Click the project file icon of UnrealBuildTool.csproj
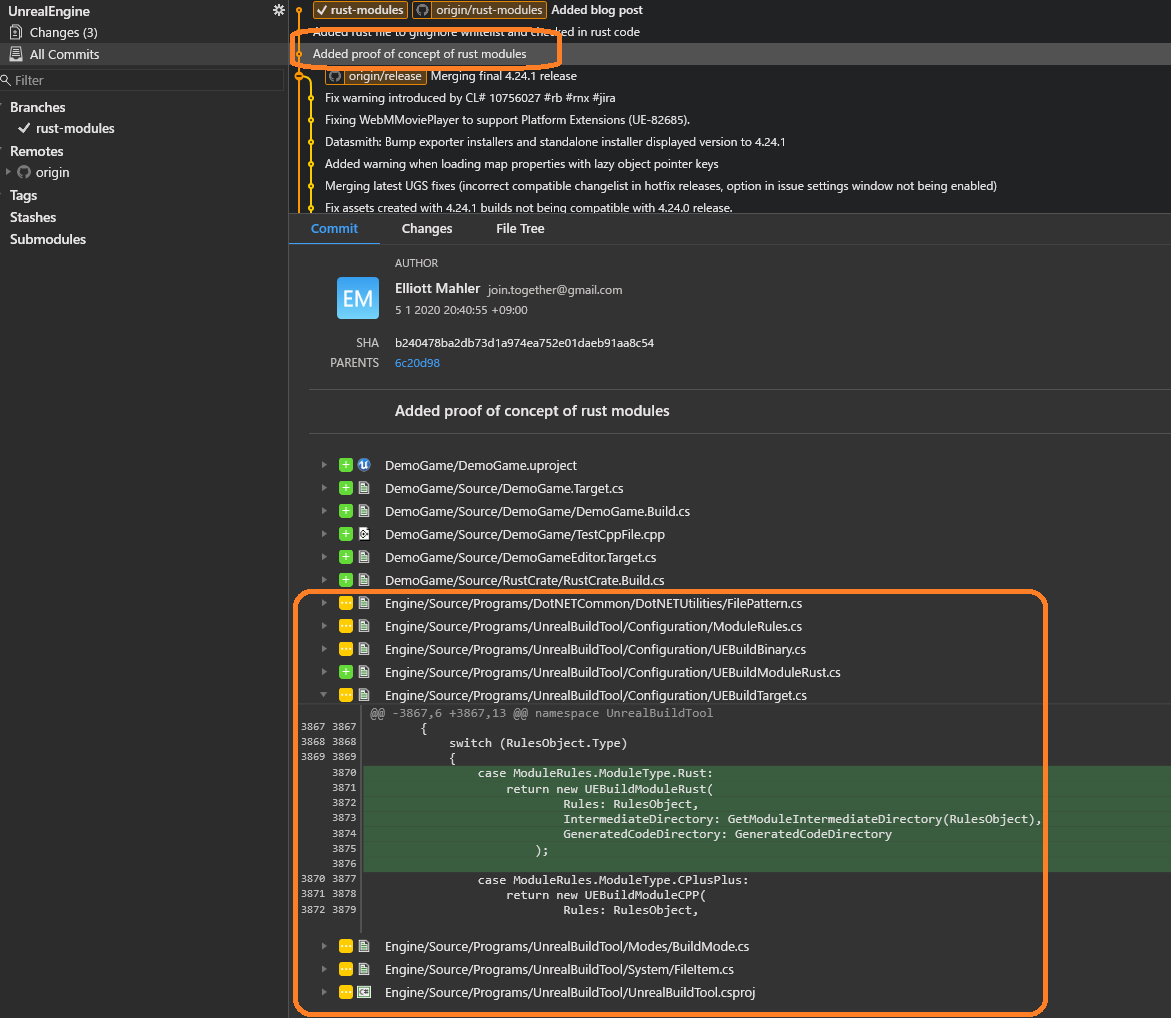1171x1018 pixels. point(364,993)
